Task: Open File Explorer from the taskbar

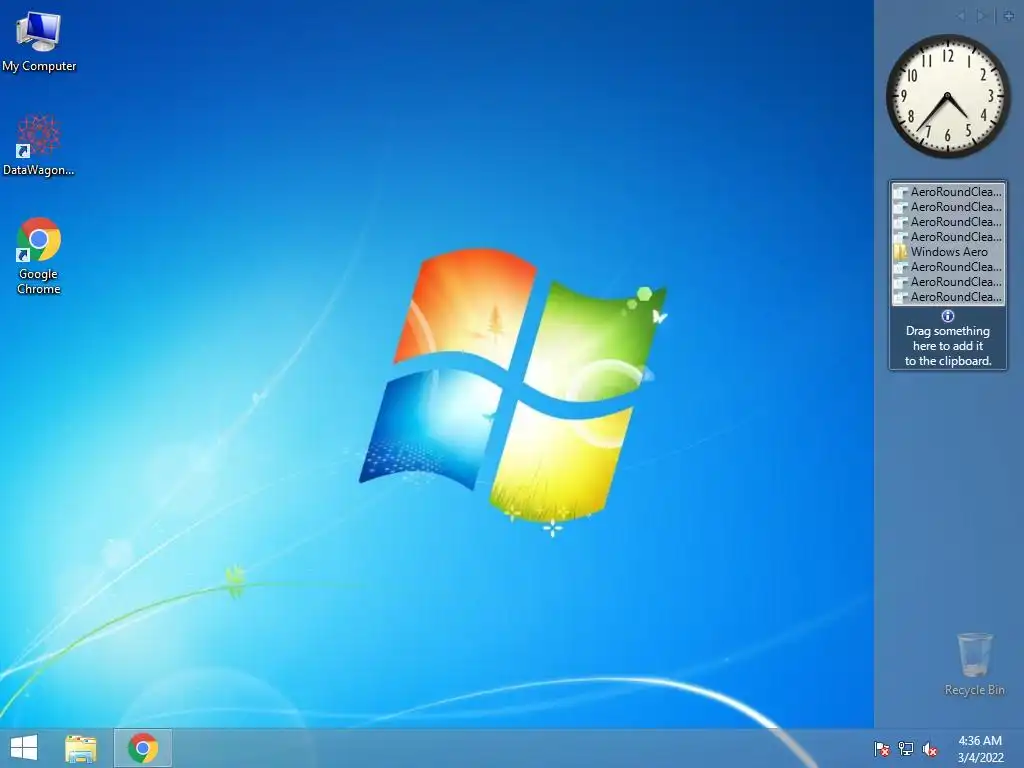Action: click(81, 748)
